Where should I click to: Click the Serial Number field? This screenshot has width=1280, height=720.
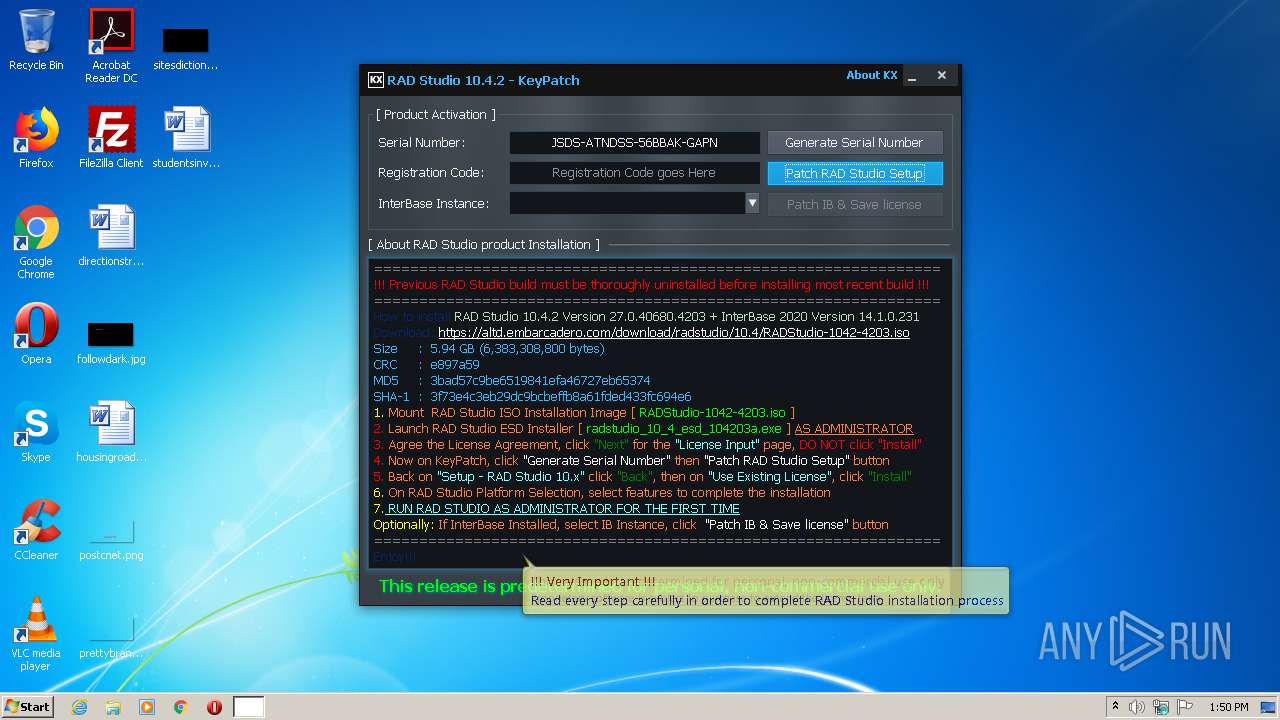635,143
